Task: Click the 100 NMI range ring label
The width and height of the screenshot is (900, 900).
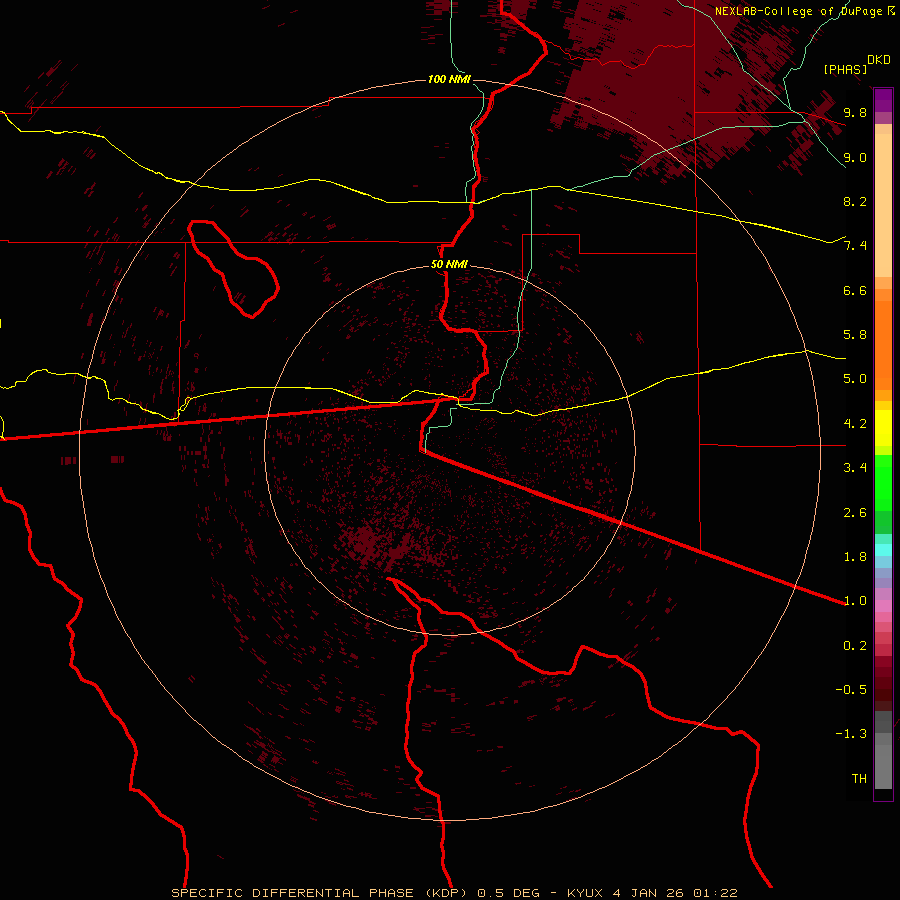Action: pos(449,79)
